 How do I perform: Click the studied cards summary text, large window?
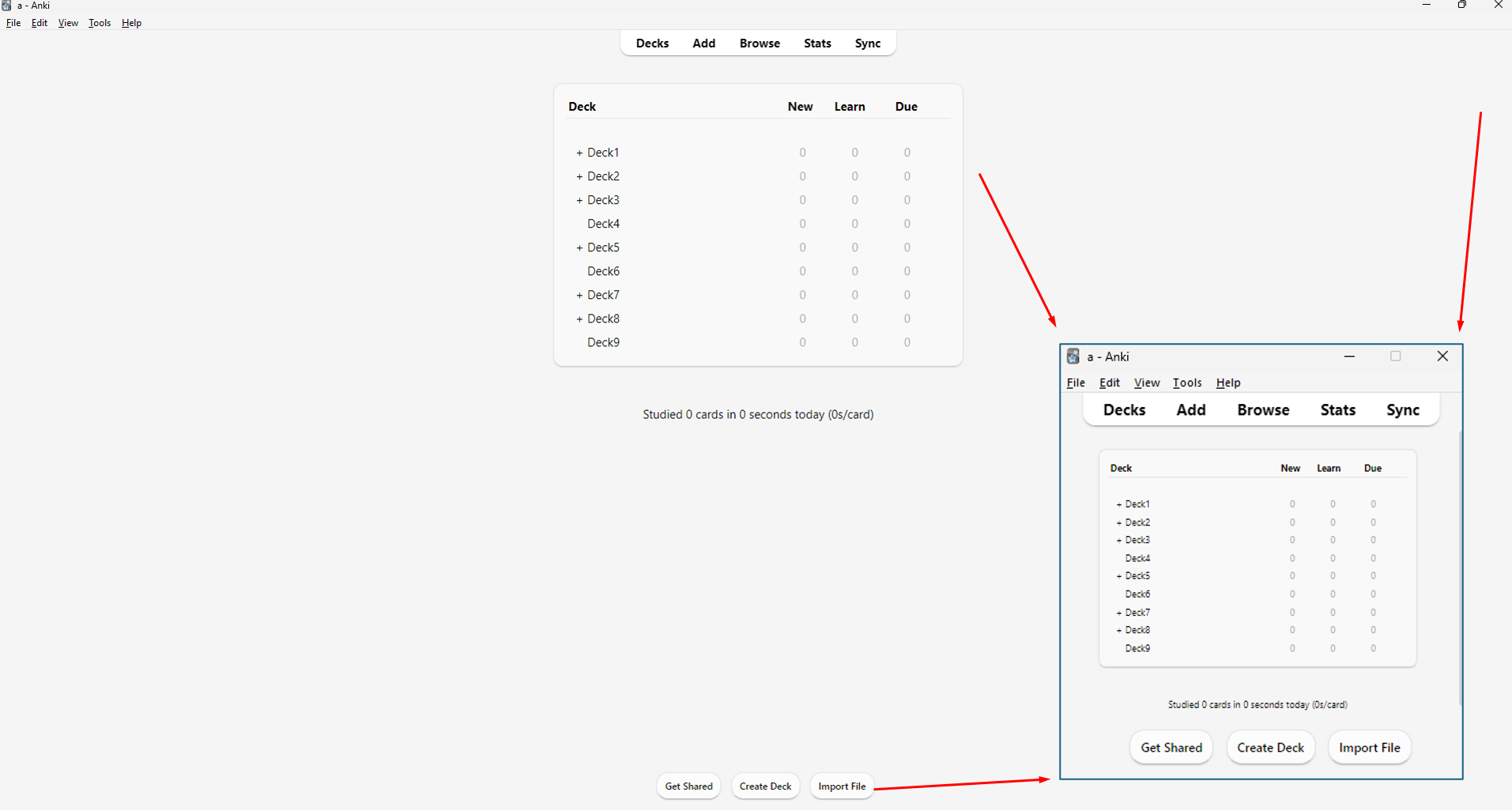click(x=758, y=414)
